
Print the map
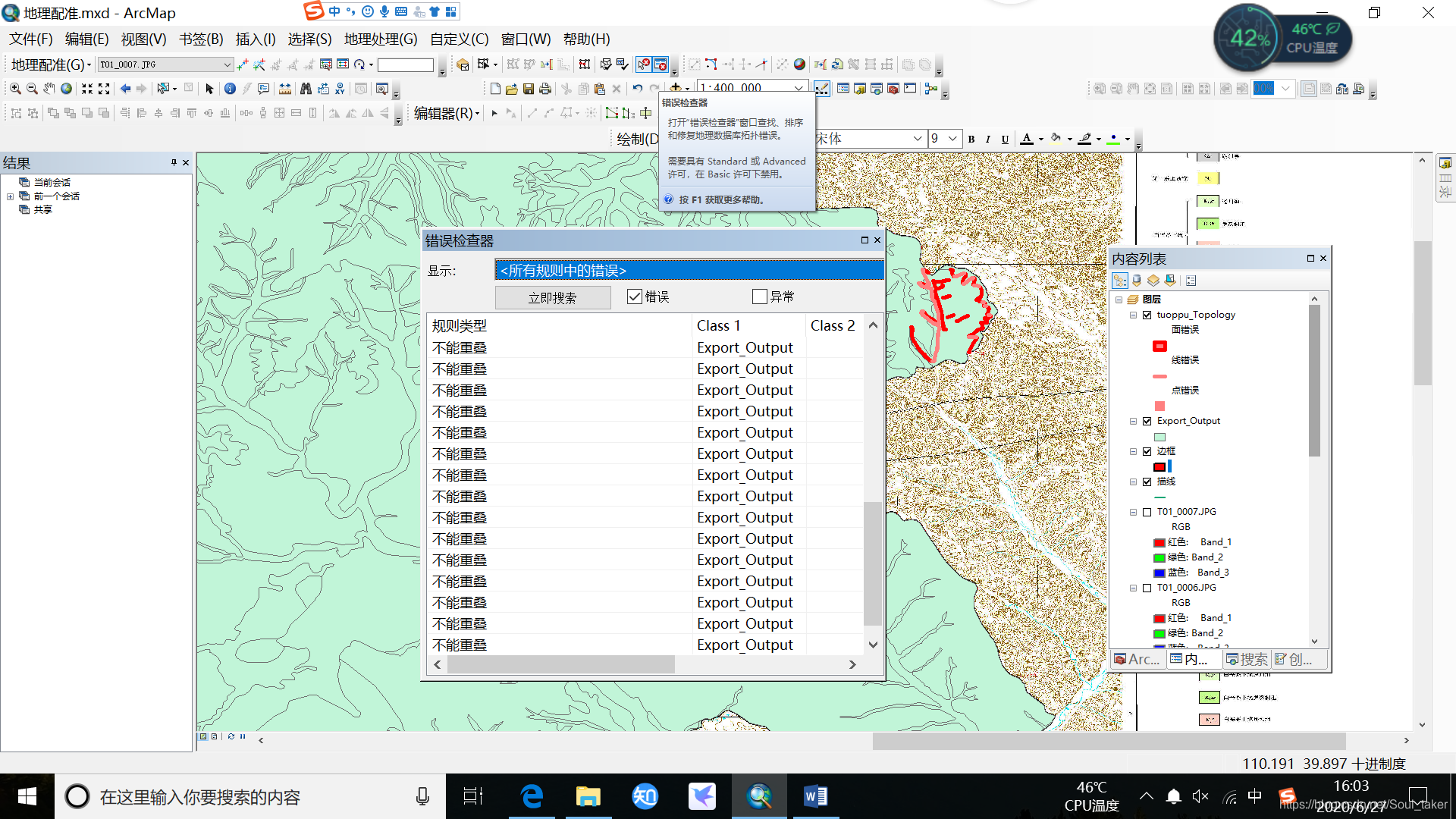(545, 89)
